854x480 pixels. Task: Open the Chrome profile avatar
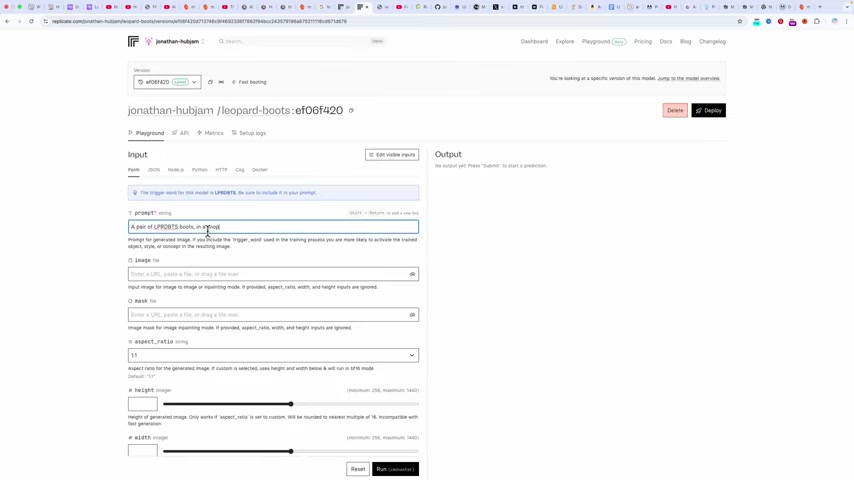click(834, 21)
